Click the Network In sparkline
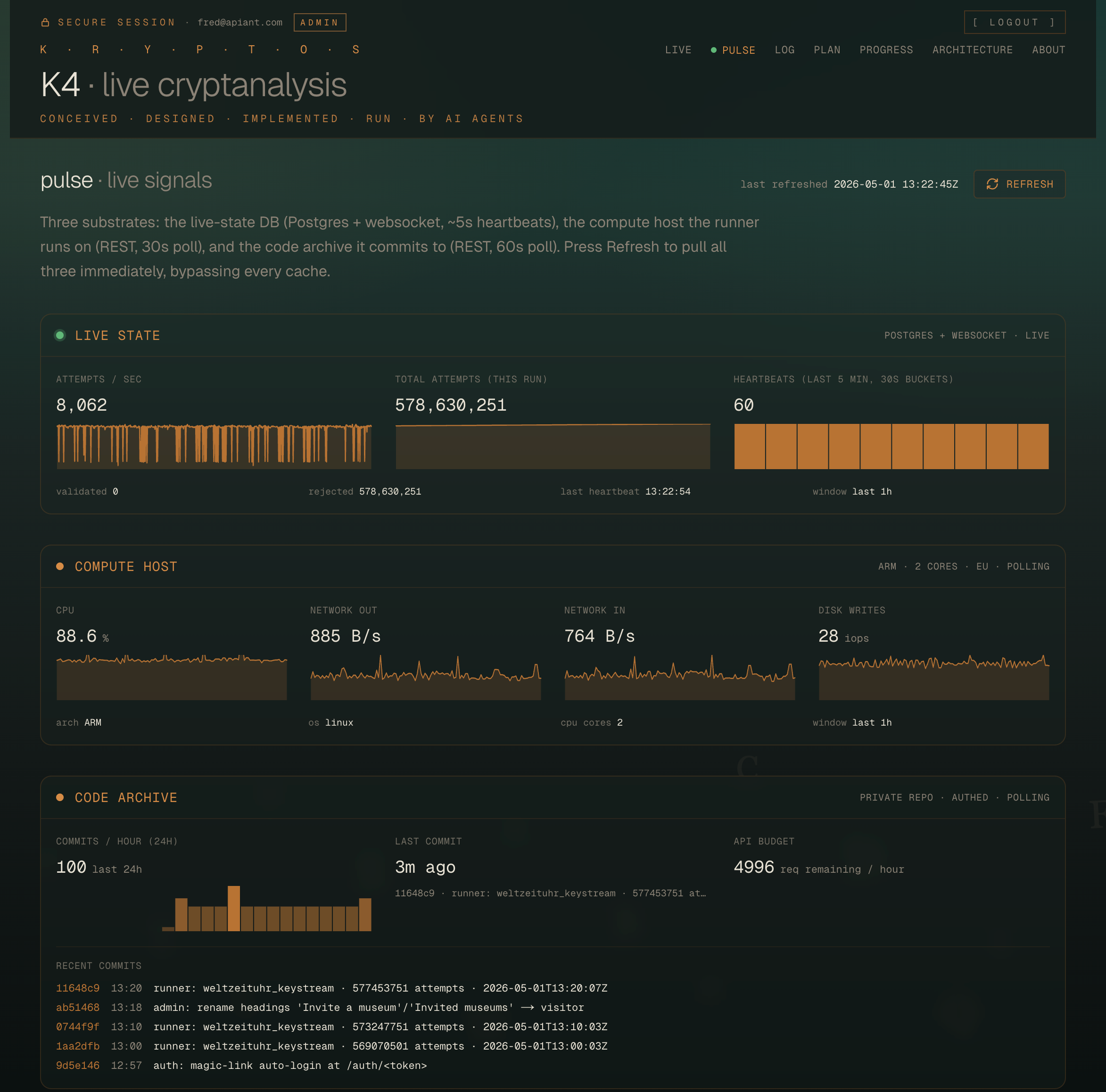1106x1092 pixels. 679,677
